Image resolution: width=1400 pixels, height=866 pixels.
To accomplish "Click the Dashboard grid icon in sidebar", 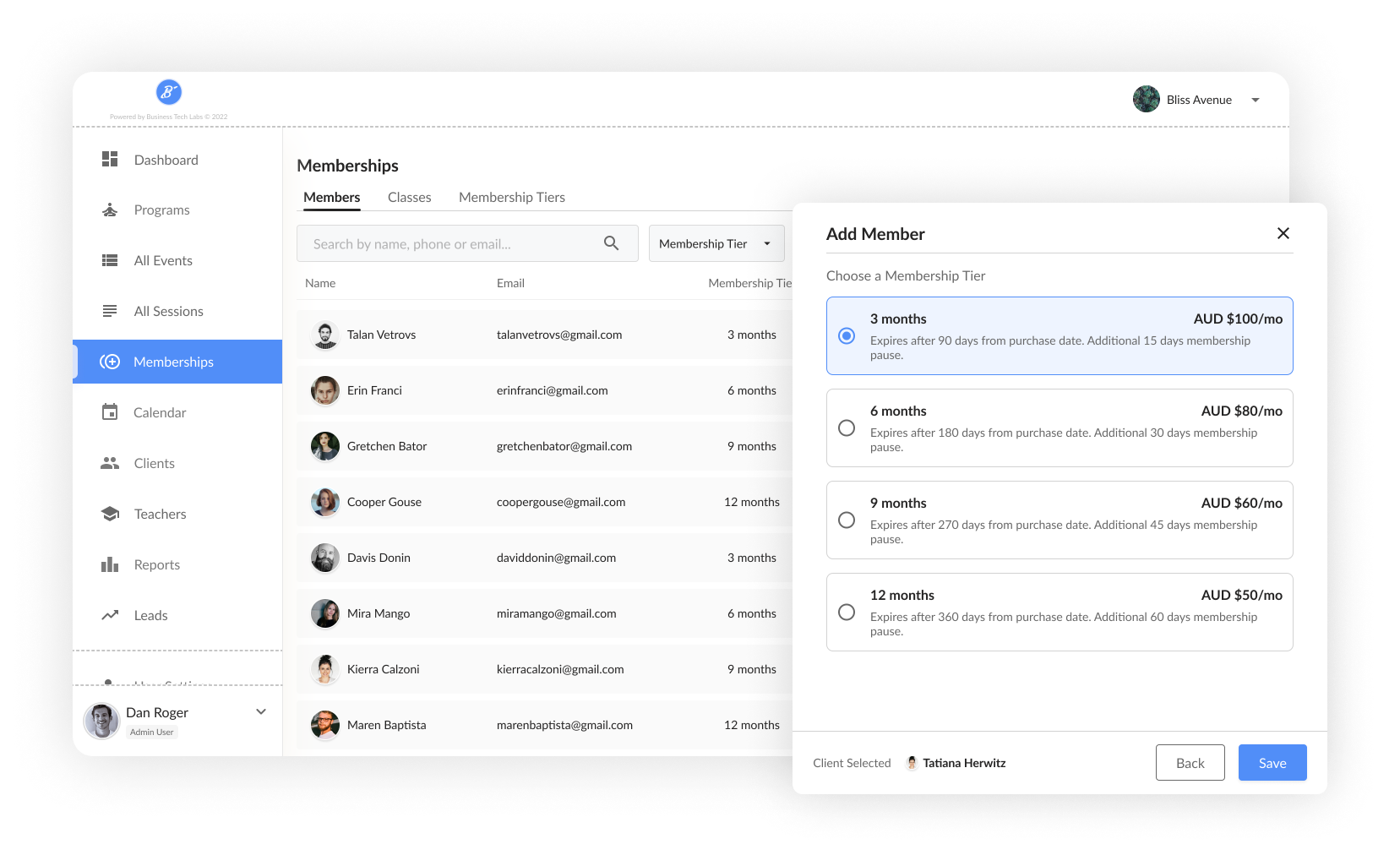I will (110, 160).
